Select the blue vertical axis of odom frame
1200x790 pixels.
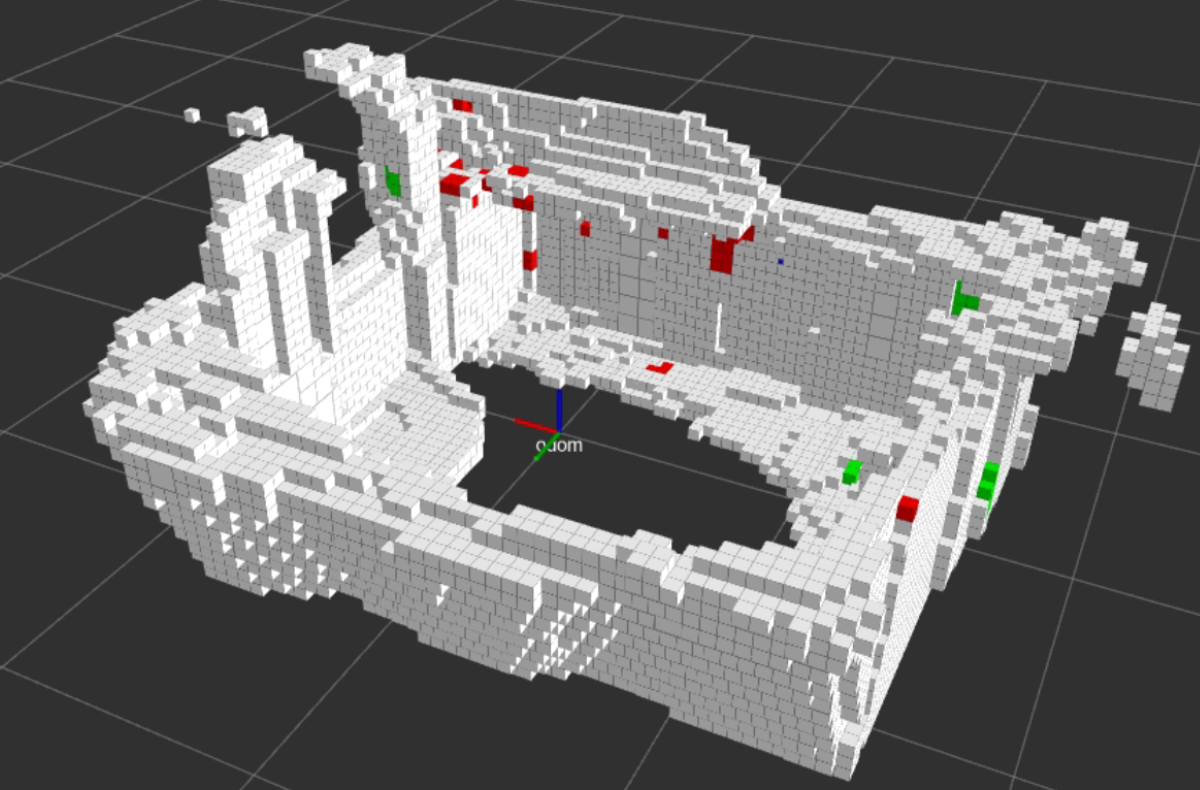click(559, 407)
